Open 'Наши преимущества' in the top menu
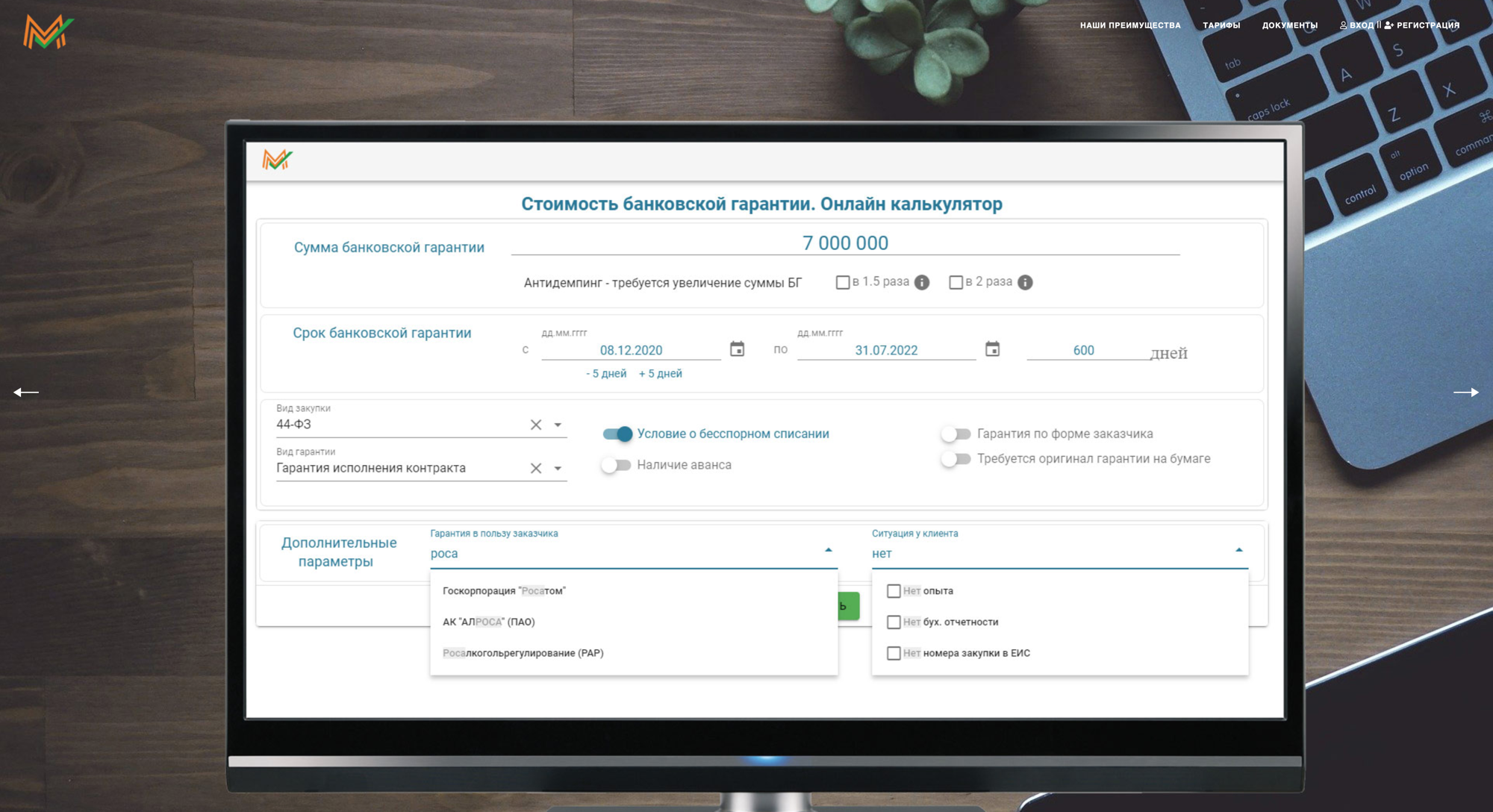The height and width of the screenshot is (812, 1493). [1130, 25]
